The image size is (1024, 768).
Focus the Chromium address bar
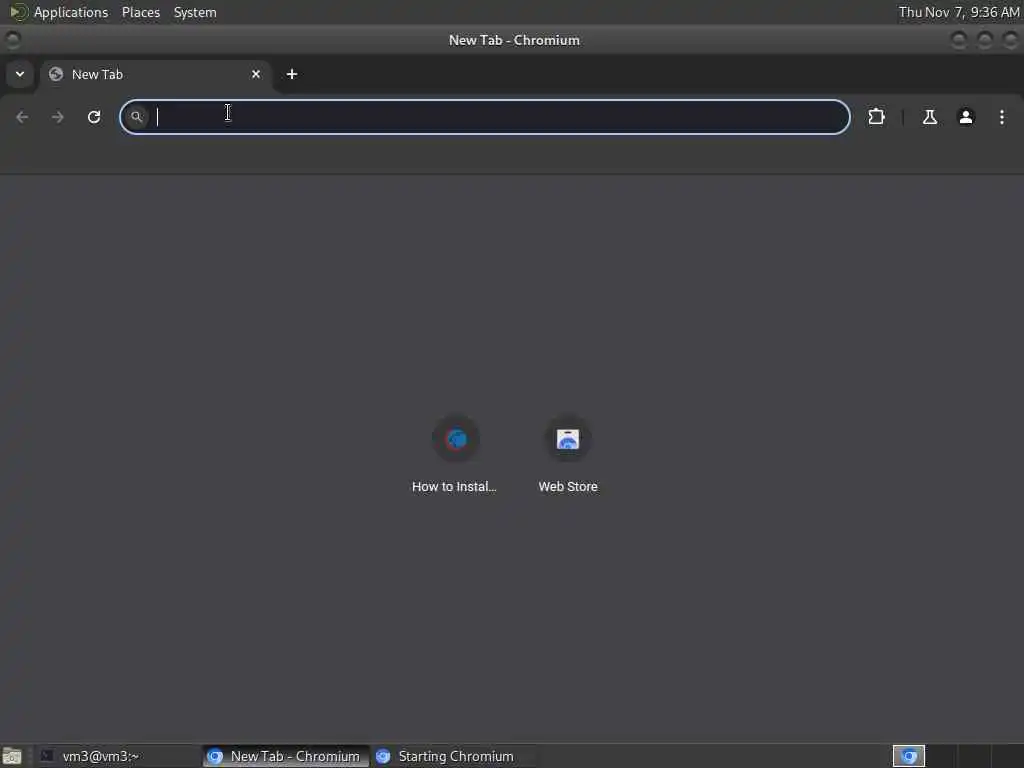485,117
